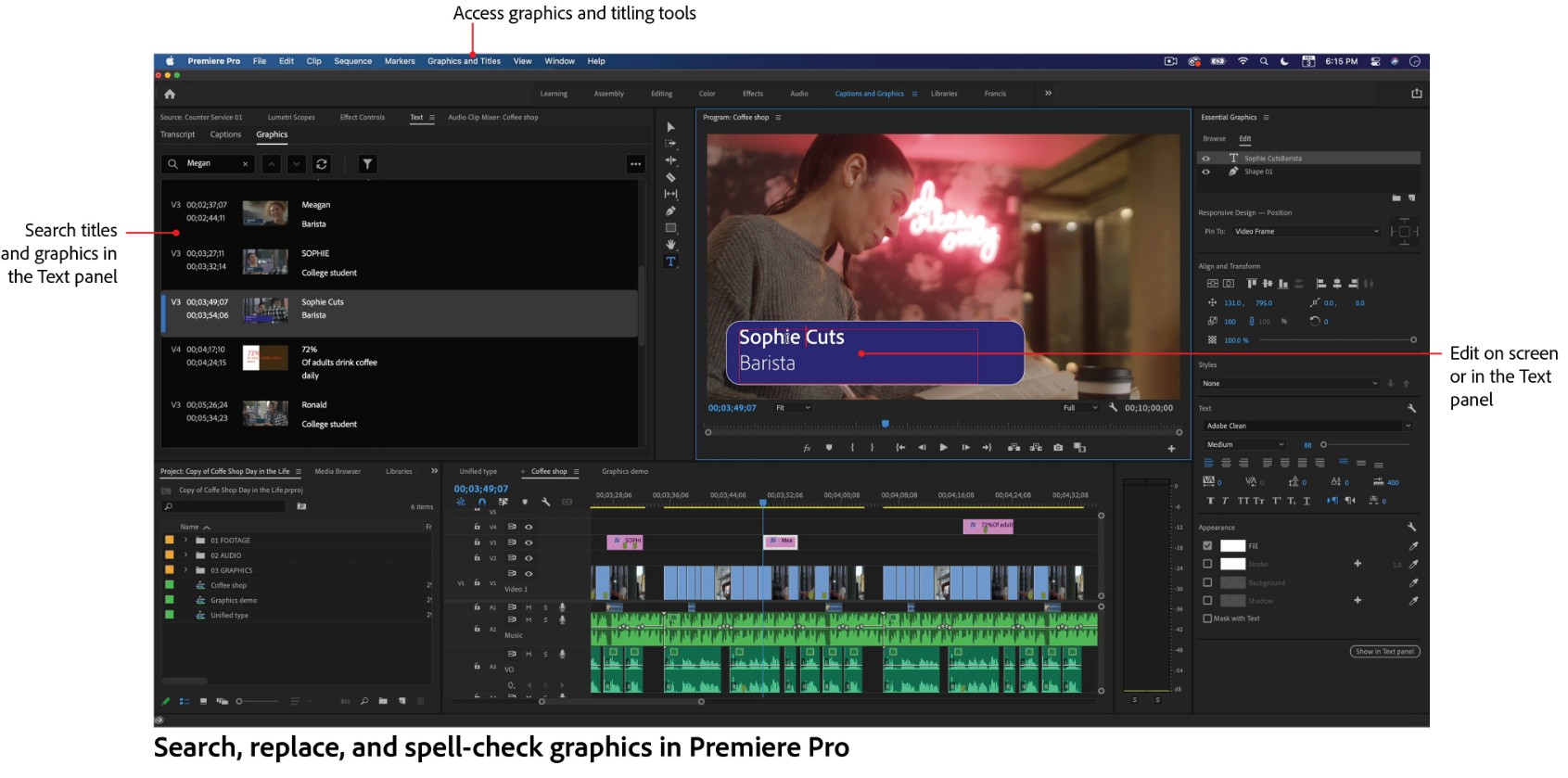Open the Sequence menu
The width and height of the screenshot is (1568, 778).
(x=352, y=61)
